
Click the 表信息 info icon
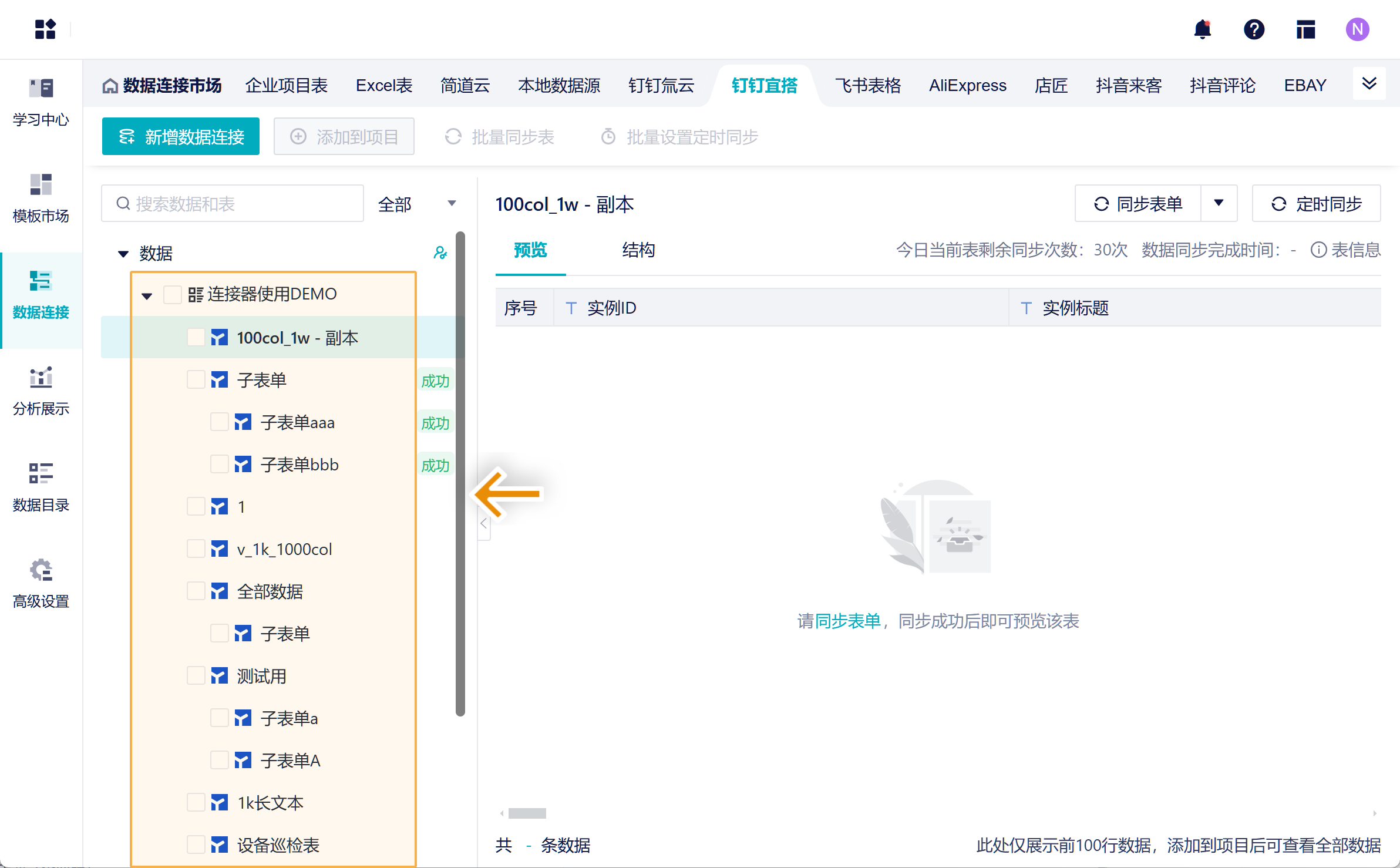pos(1318,250)
